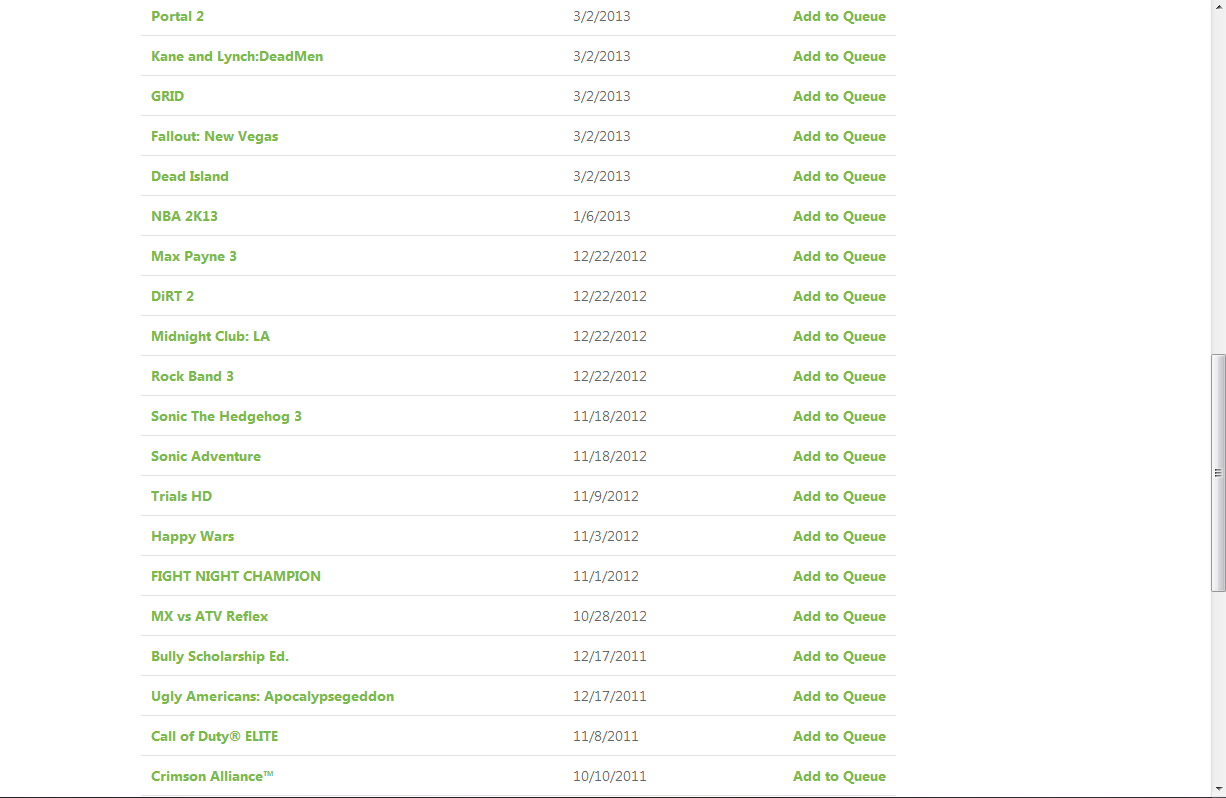Click the 12/17/2011 date for Bully Scholarship Ed.
This screenshot has height=798, width=1226.
click(610, 656)
